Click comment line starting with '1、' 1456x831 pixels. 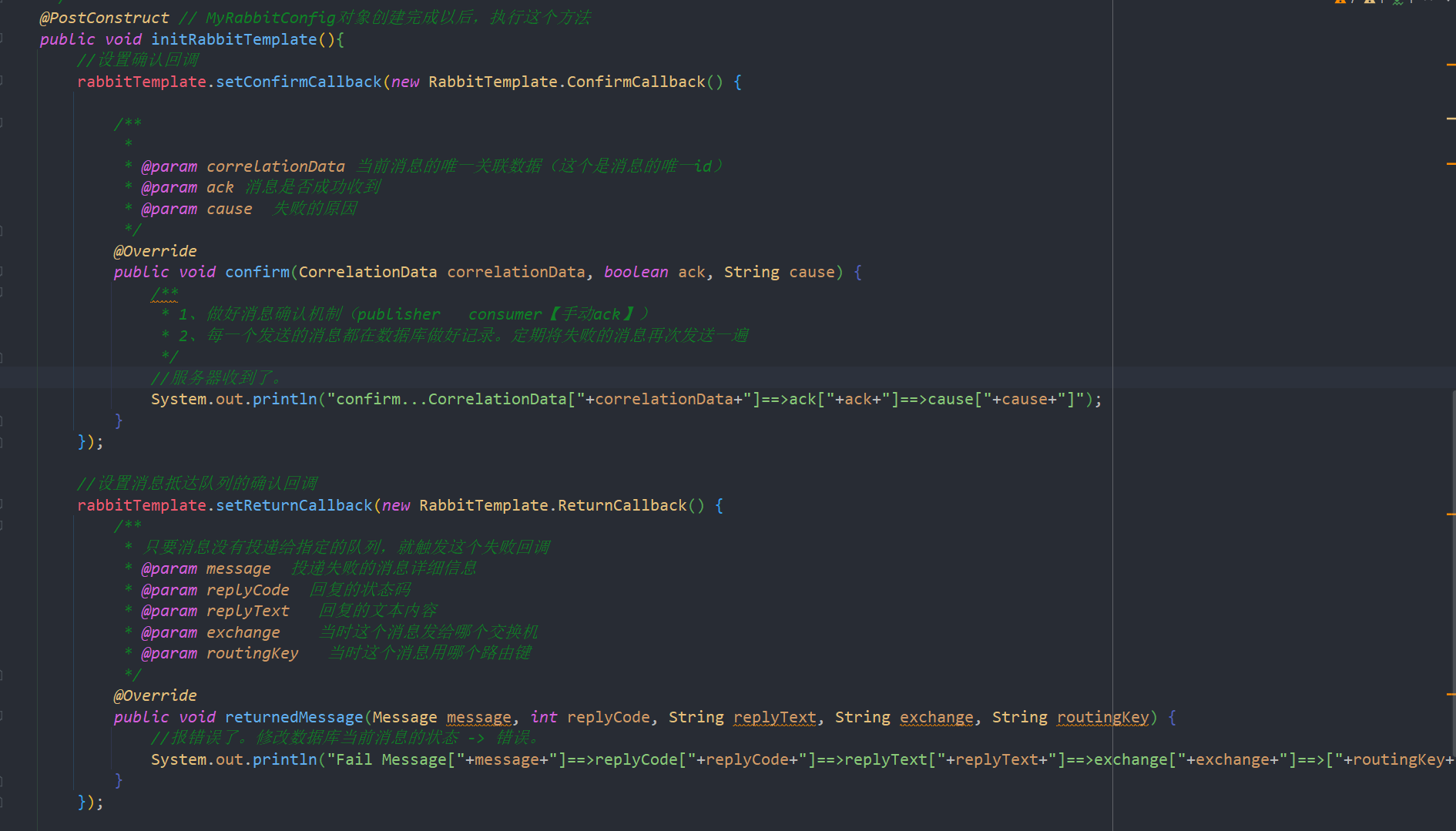404,314
